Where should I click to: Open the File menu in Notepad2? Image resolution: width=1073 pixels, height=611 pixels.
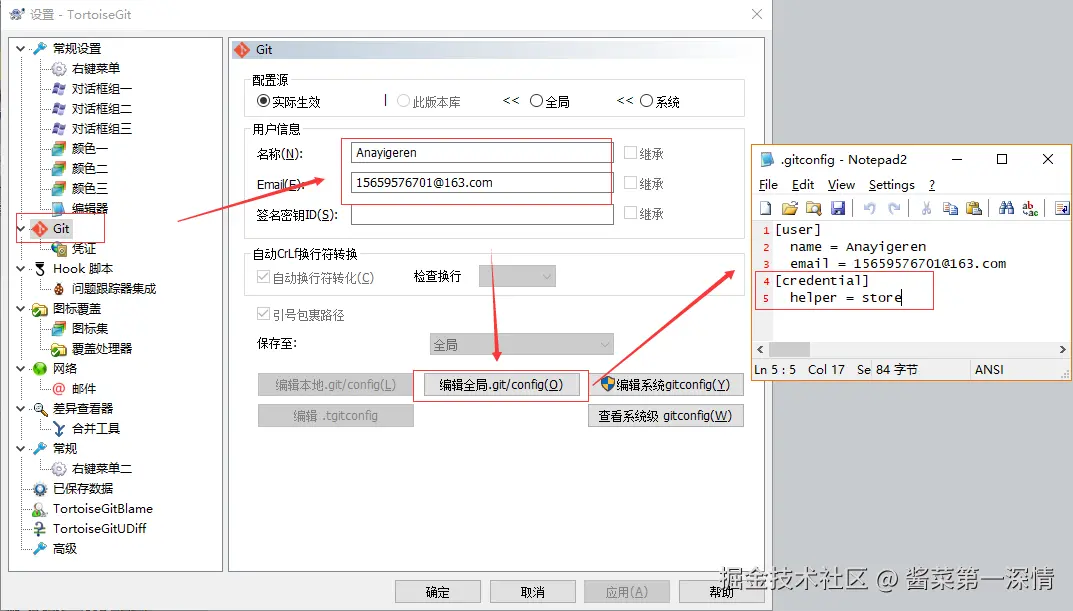pyautogui.click(x=768, y=185)
